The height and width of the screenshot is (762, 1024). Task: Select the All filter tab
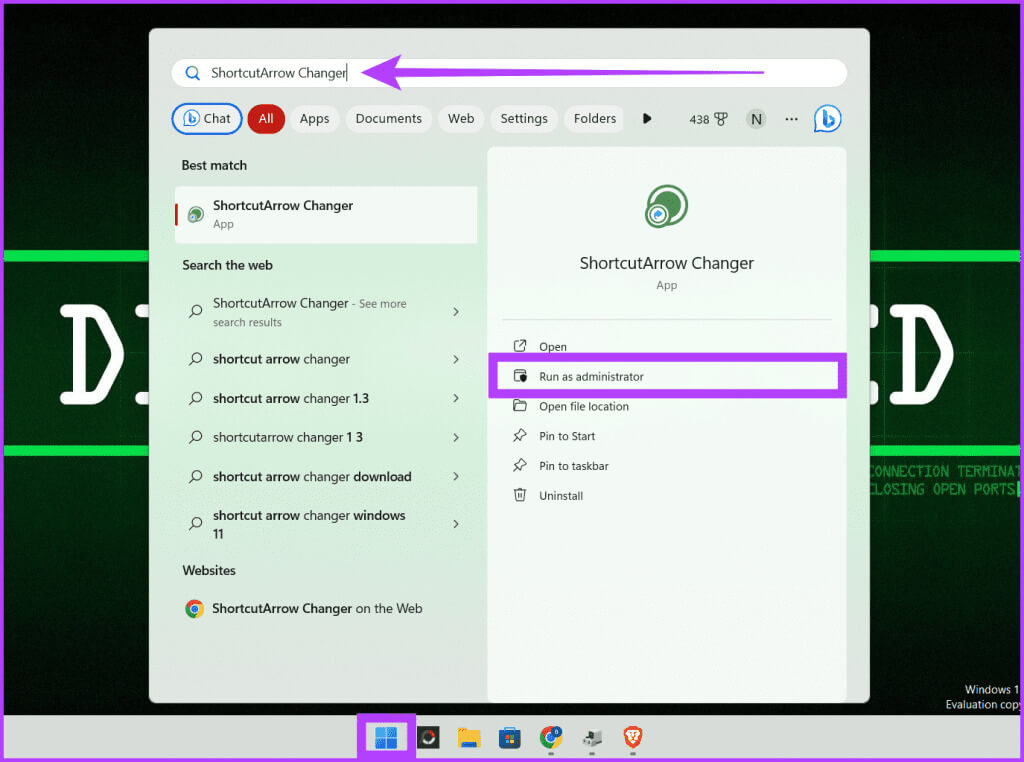tap(266, 119)
